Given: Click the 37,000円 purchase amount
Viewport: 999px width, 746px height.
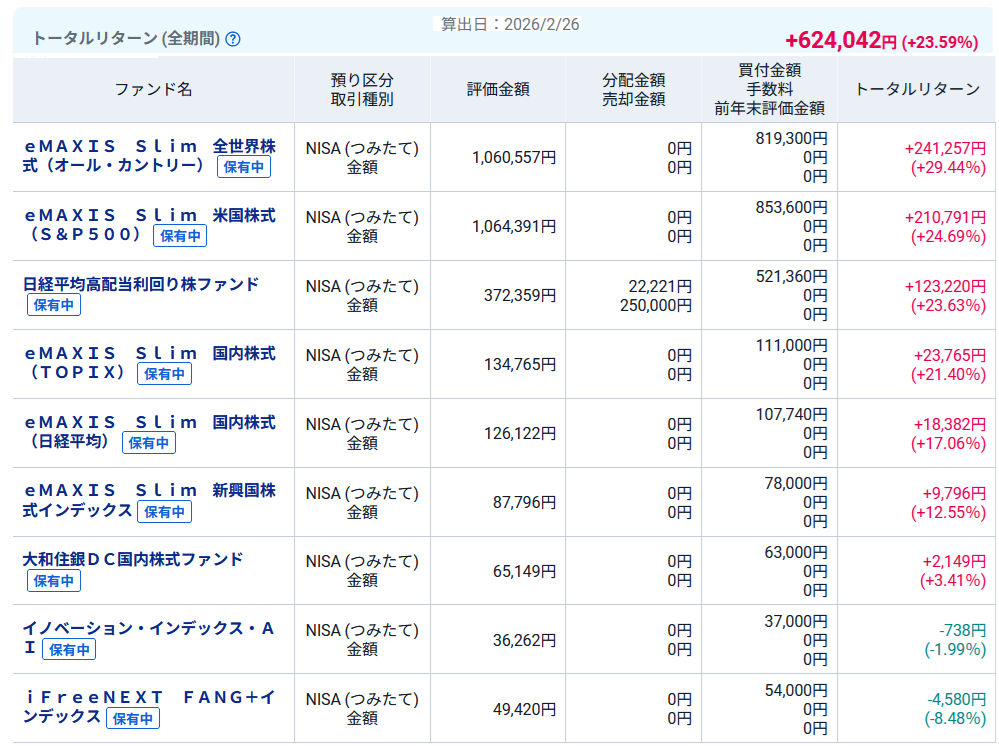Looking at the screenshot, I should [x=796, y=621].
